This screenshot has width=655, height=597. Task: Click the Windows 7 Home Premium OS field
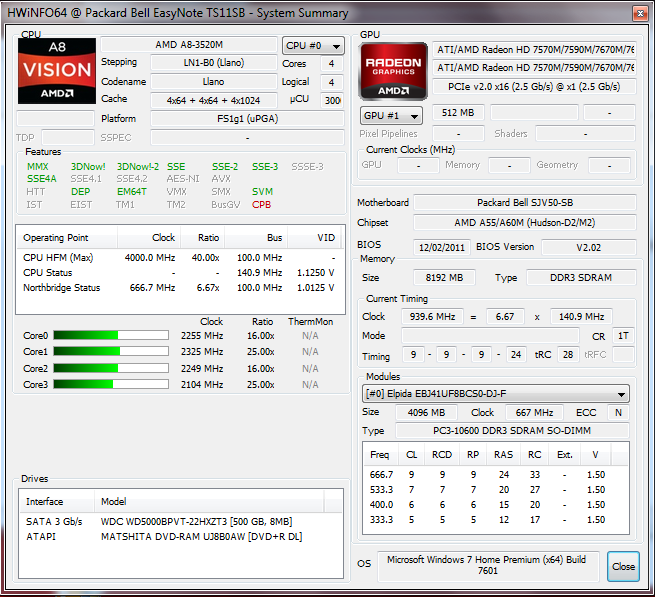point(488,565)
